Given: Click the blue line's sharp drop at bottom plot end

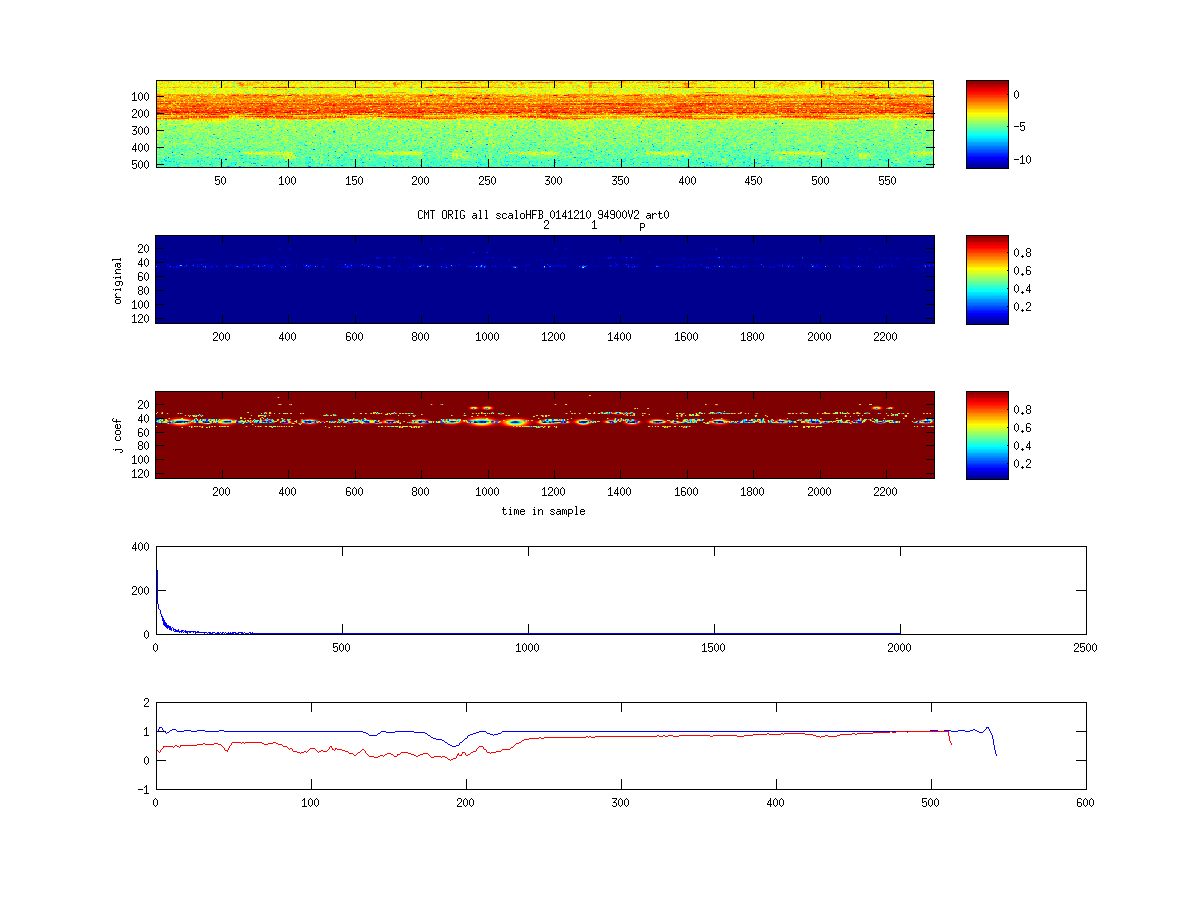Looking at the screenshot, I should click(994, 745).
